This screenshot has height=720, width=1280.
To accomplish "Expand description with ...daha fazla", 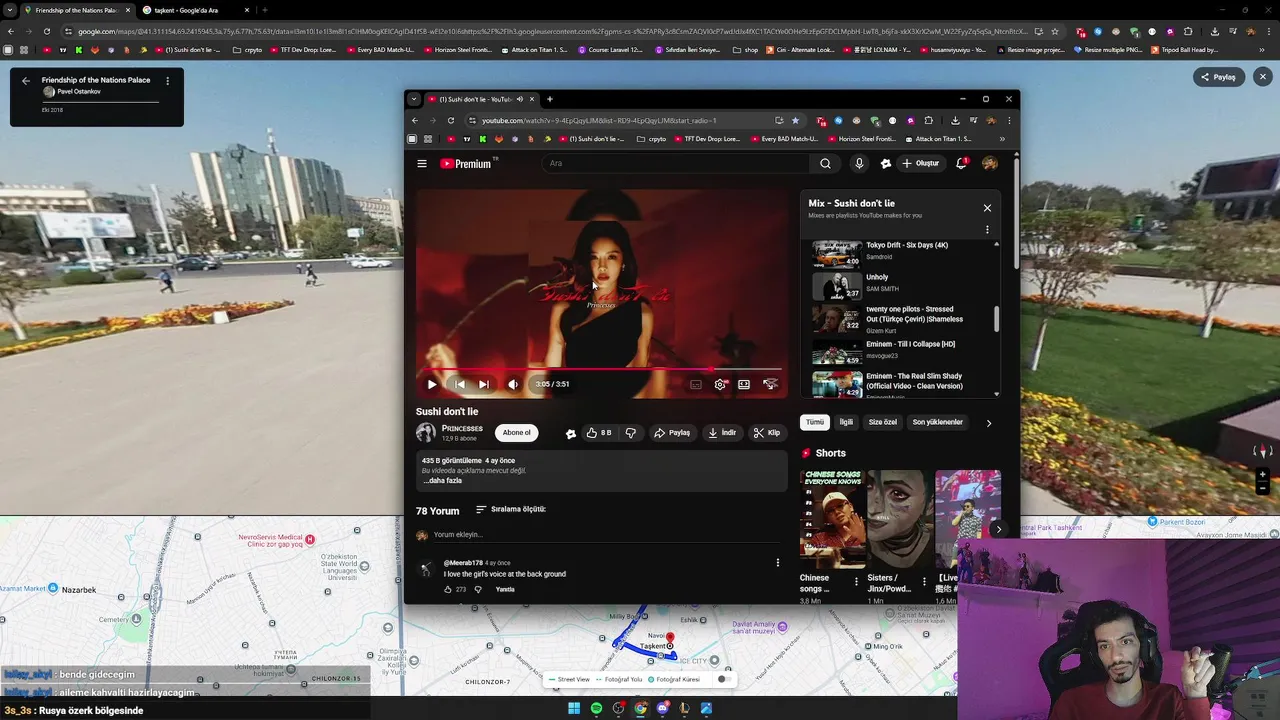I will [x=442, y=481].
